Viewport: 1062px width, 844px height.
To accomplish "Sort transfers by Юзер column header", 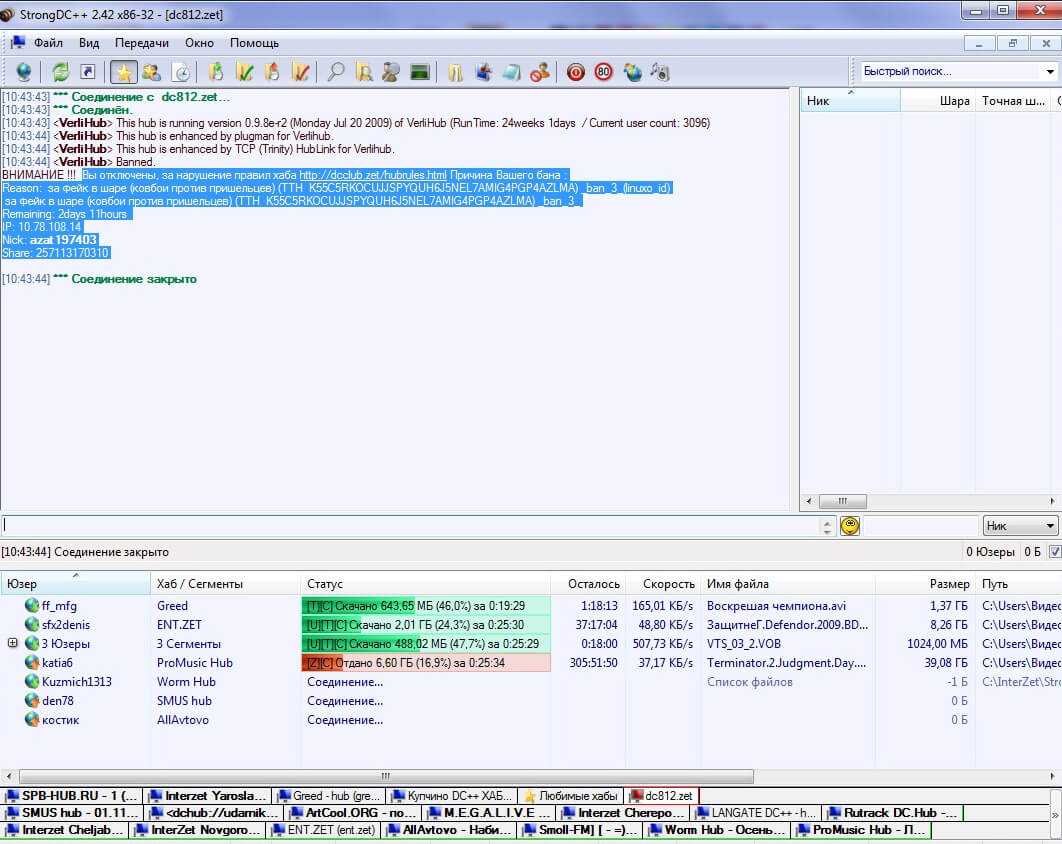I will (x=75, y=583).
